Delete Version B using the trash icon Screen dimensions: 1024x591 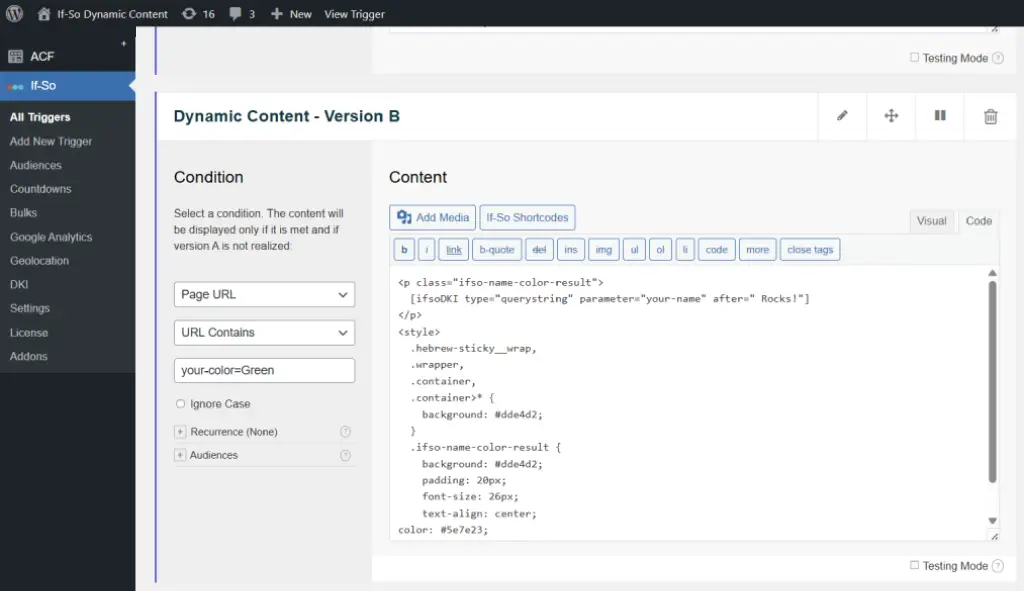pos(990,117)
